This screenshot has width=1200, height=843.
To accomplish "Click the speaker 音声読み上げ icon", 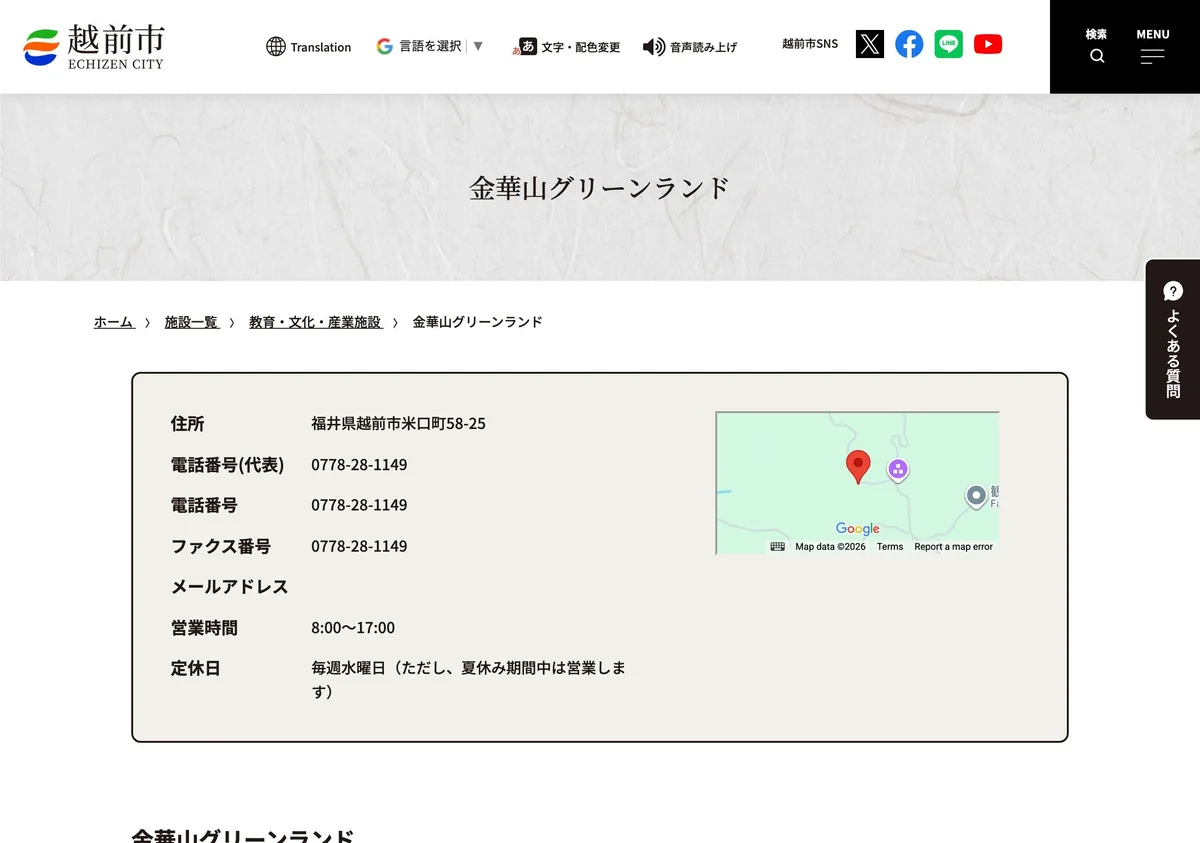I will point(654,47).
